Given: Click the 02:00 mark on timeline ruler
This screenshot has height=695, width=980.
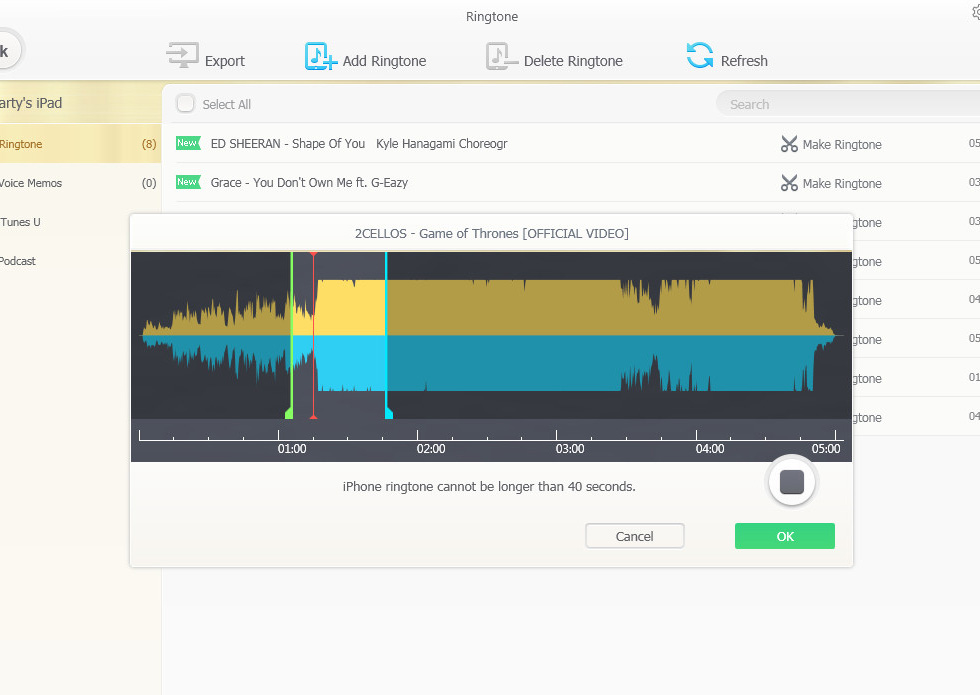Looking at the screenshot, I should [x=431, y=449].
